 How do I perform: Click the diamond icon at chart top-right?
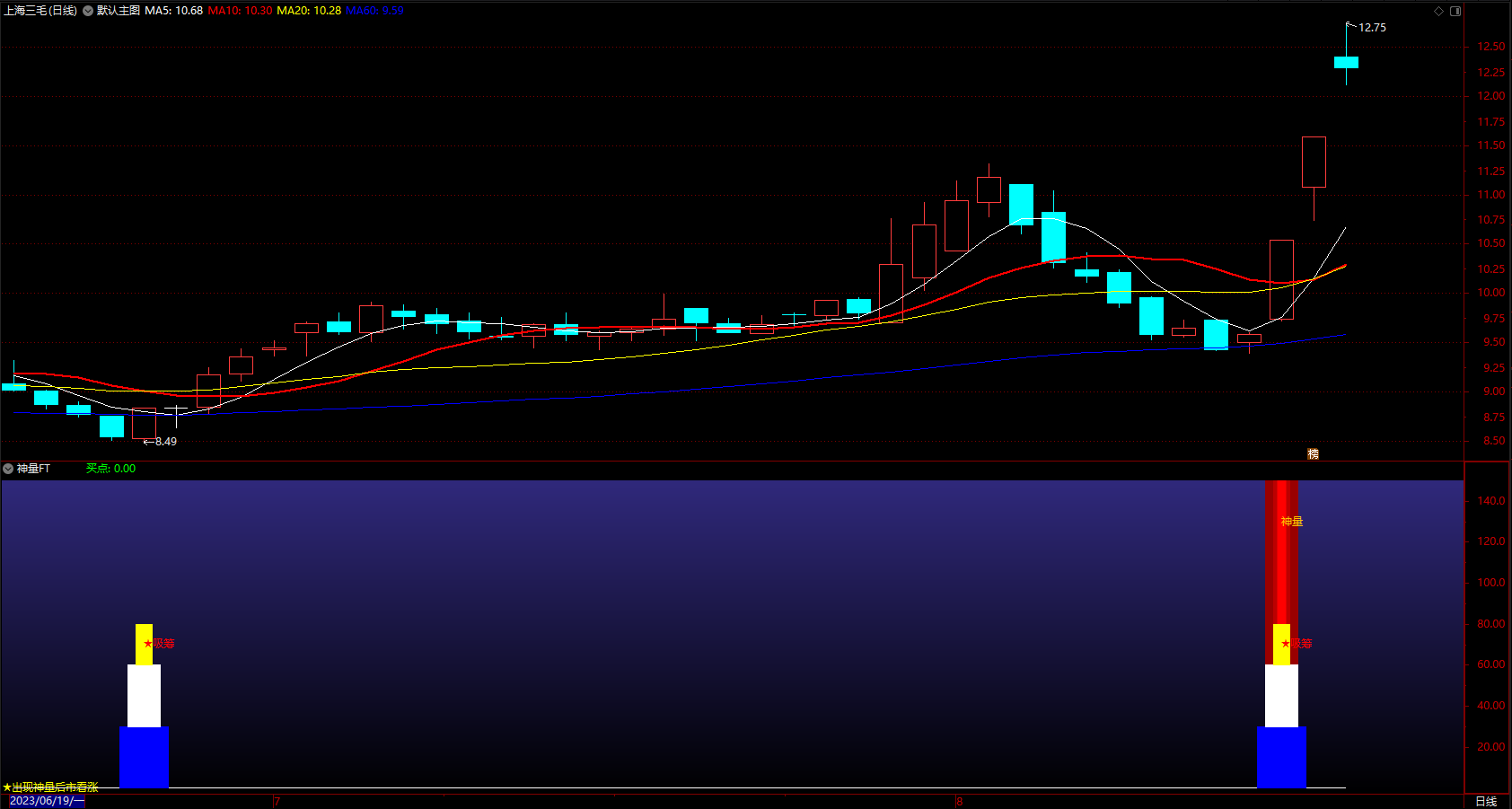click(1438, 11)
